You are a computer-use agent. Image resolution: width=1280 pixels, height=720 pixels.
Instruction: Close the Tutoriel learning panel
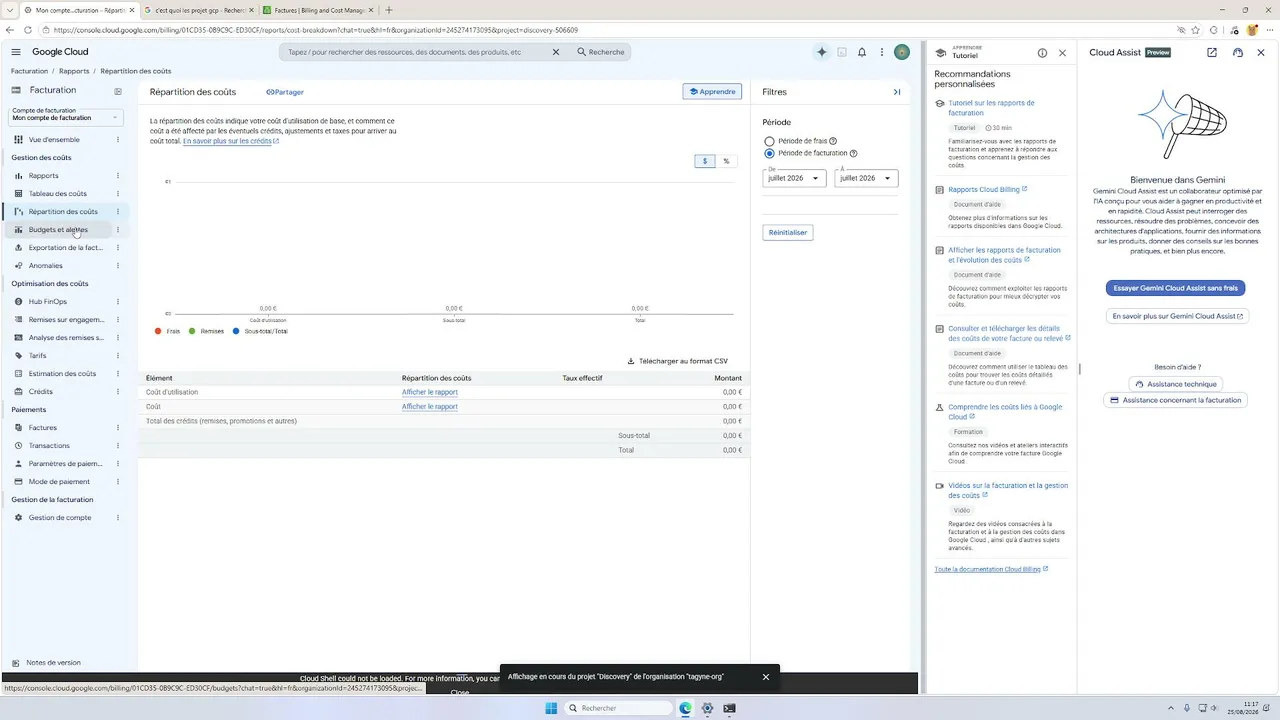coord(1062,53)
